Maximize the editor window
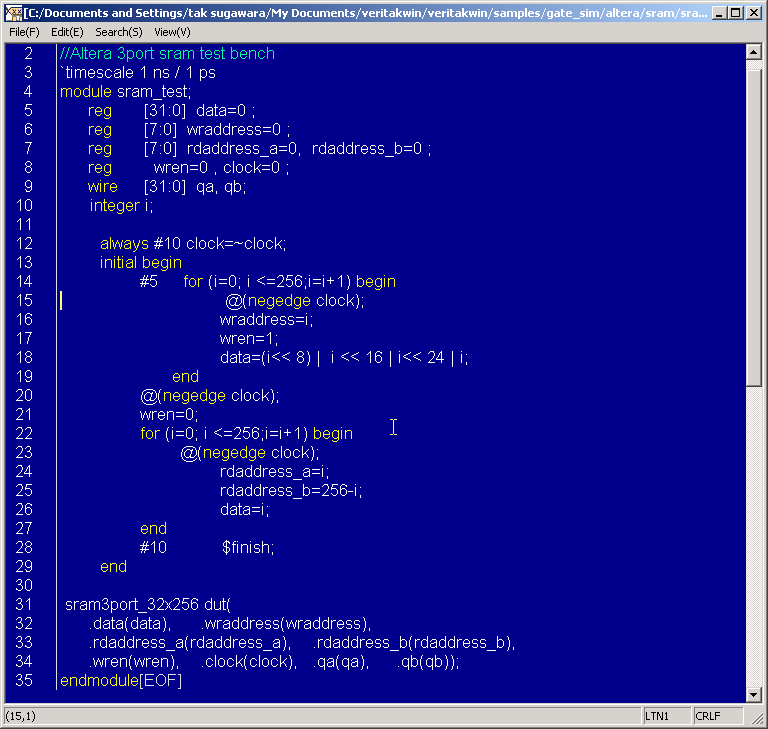This screenshot has width=768, height=729. coord(736,13)
